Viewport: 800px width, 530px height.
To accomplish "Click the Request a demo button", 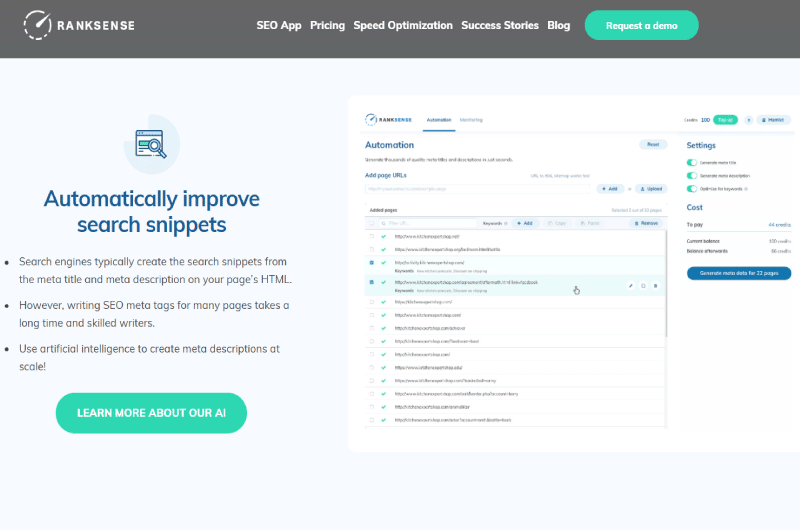I will [x=641, y=26].
